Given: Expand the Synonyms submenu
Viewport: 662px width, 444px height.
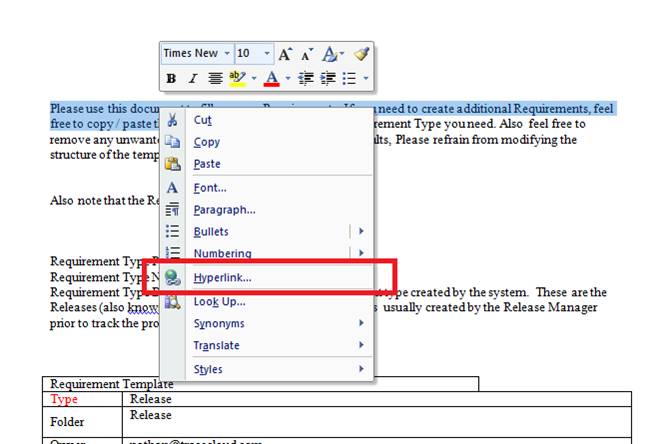Looking at the screenshot, I should [x=220, y=323].
